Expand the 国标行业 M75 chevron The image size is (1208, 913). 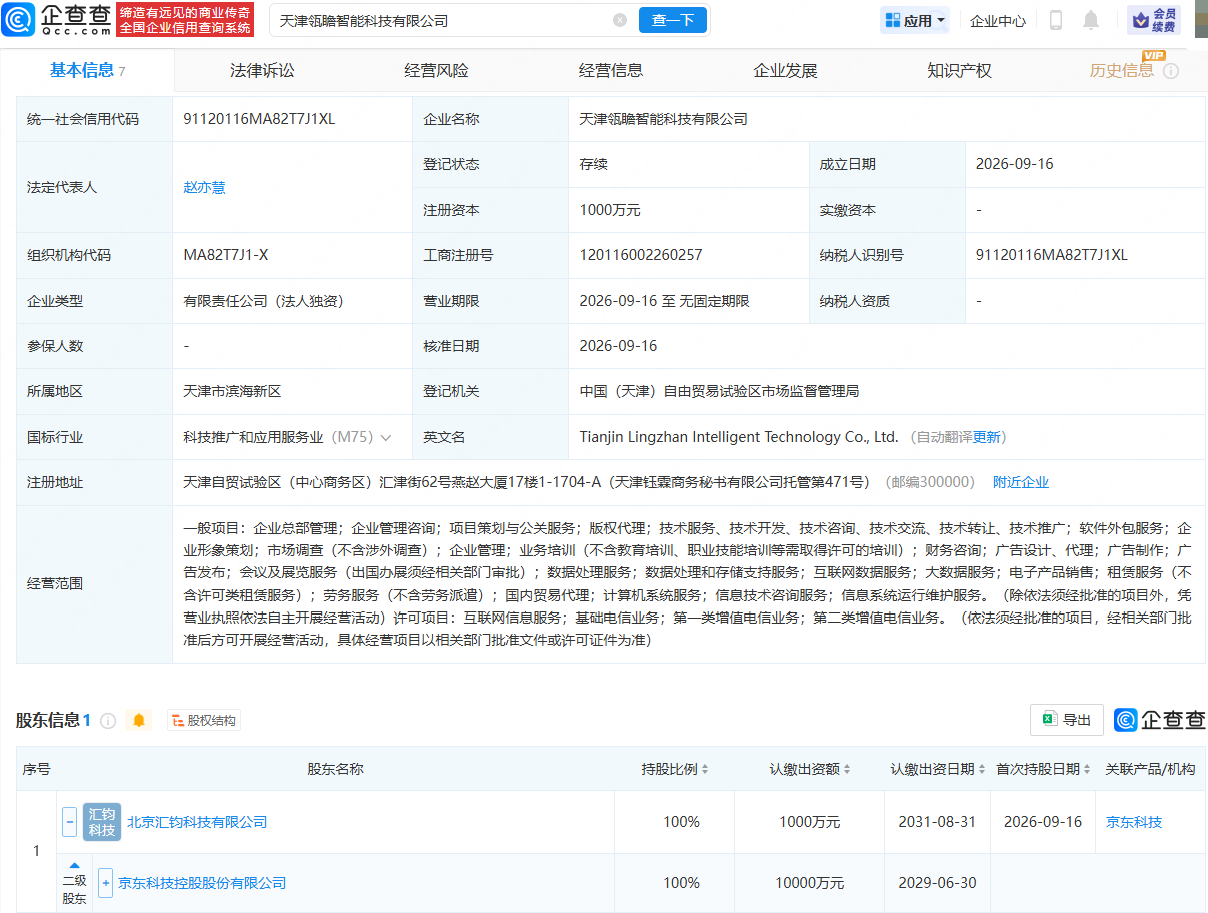[386, 437]
